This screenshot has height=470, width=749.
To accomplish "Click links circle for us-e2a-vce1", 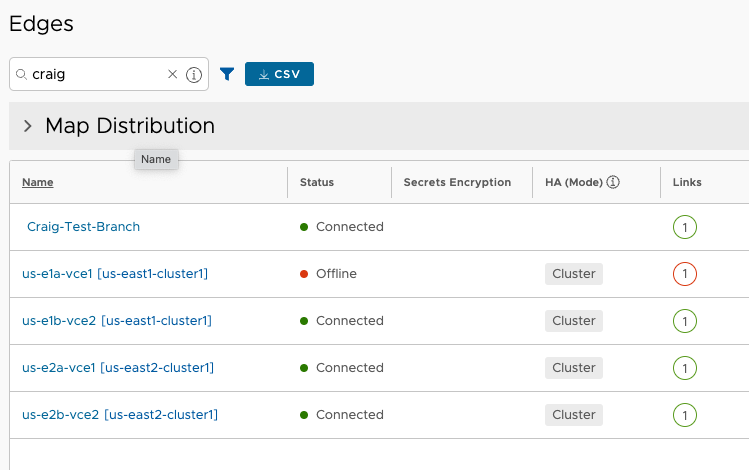I will [685, 368].
